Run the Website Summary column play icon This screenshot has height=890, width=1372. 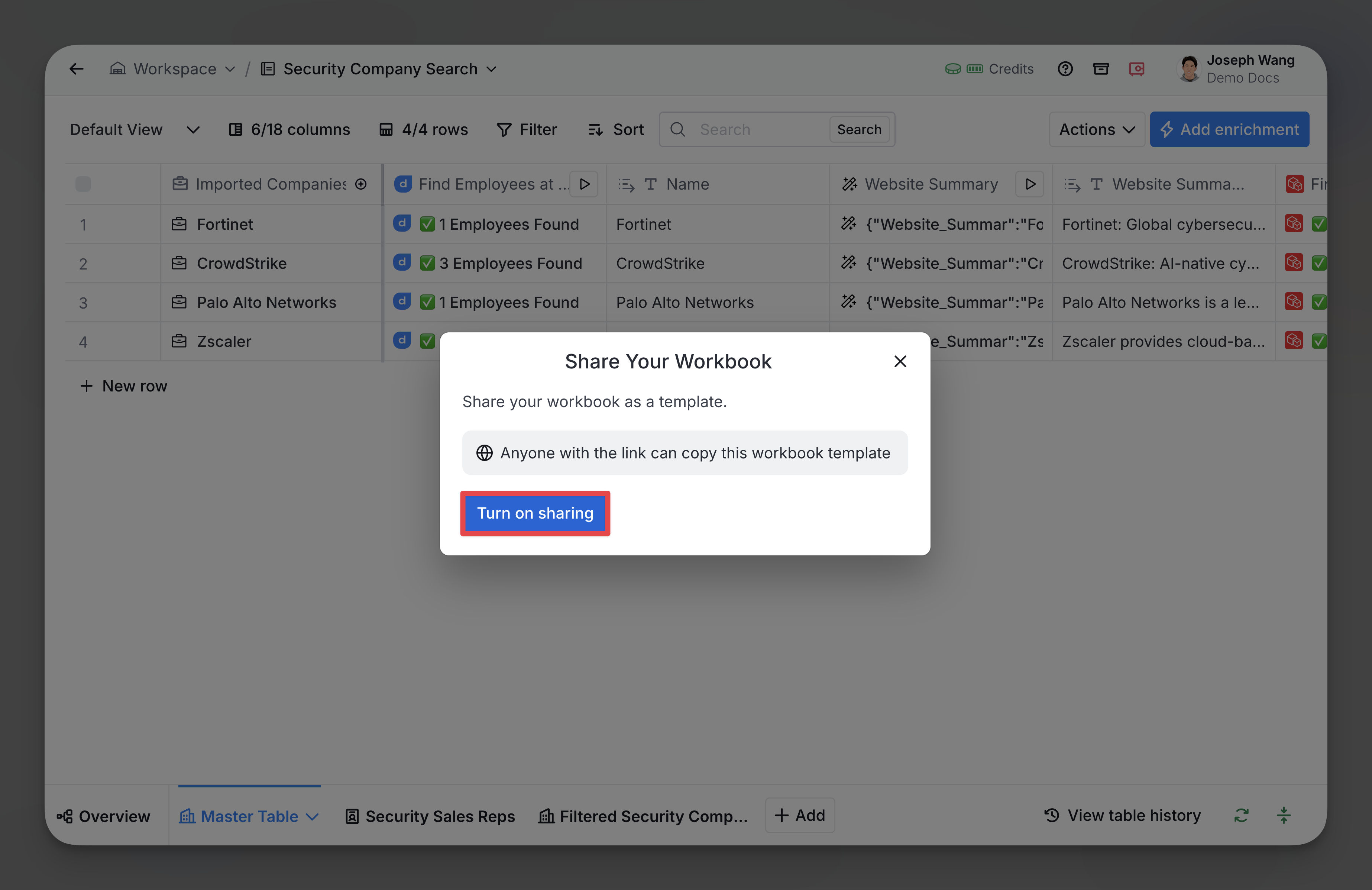[x=1030, y=184]
